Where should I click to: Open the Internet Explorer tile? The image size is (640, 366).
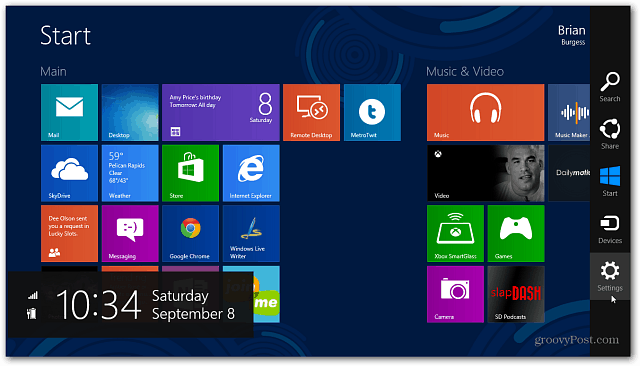(x=251, y=173)
